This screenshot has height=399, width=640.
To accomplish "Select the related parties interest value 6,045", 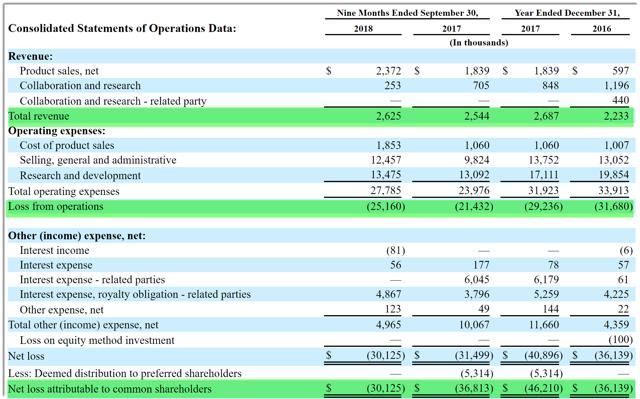I will 477,280.
